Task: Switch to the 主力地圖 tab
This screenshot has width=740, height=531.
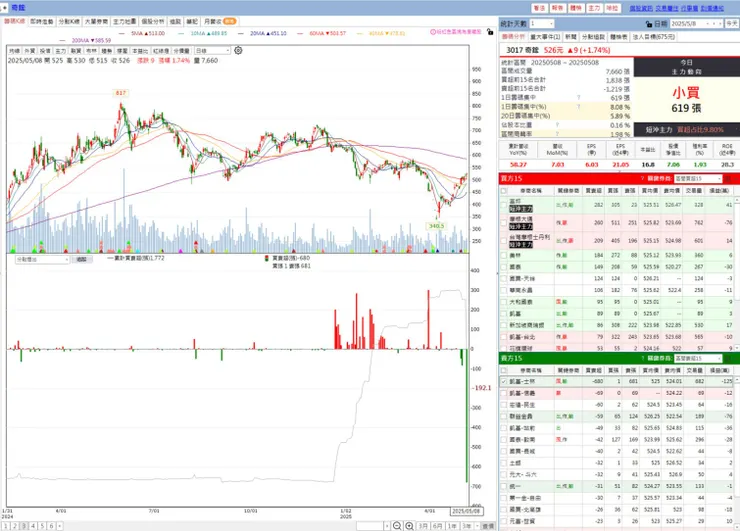Action: [x=125, y=22]
